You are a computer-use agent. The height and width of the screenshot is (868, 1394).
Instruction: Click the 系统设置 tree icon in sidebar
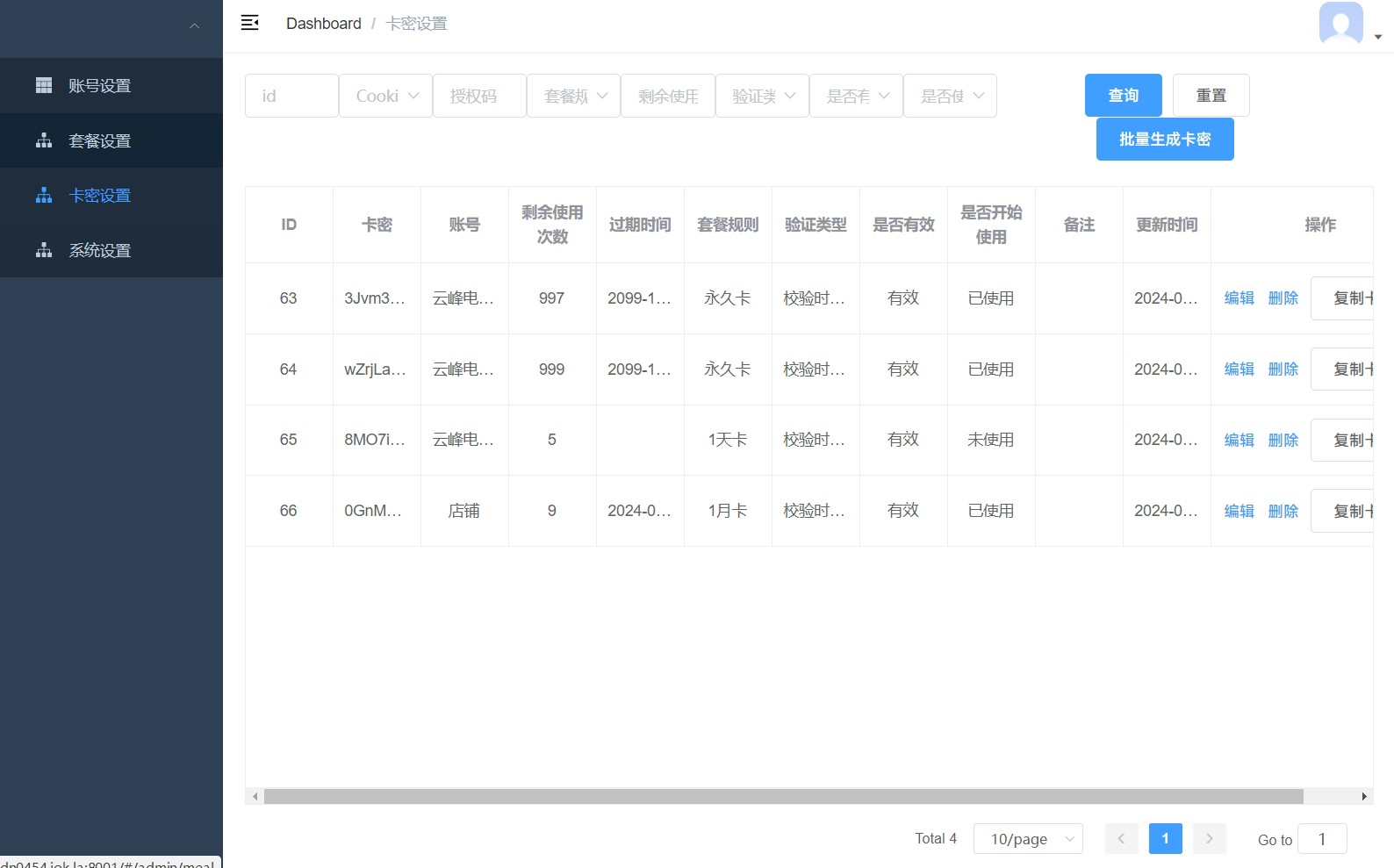(44, 250)
